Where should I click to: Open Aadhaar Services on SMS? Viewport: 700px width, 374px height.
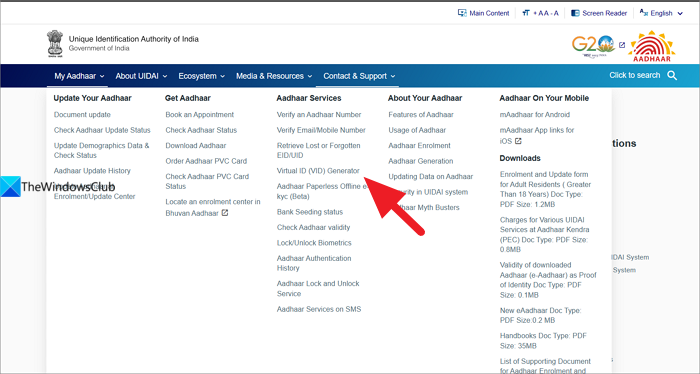coord(319,309)
